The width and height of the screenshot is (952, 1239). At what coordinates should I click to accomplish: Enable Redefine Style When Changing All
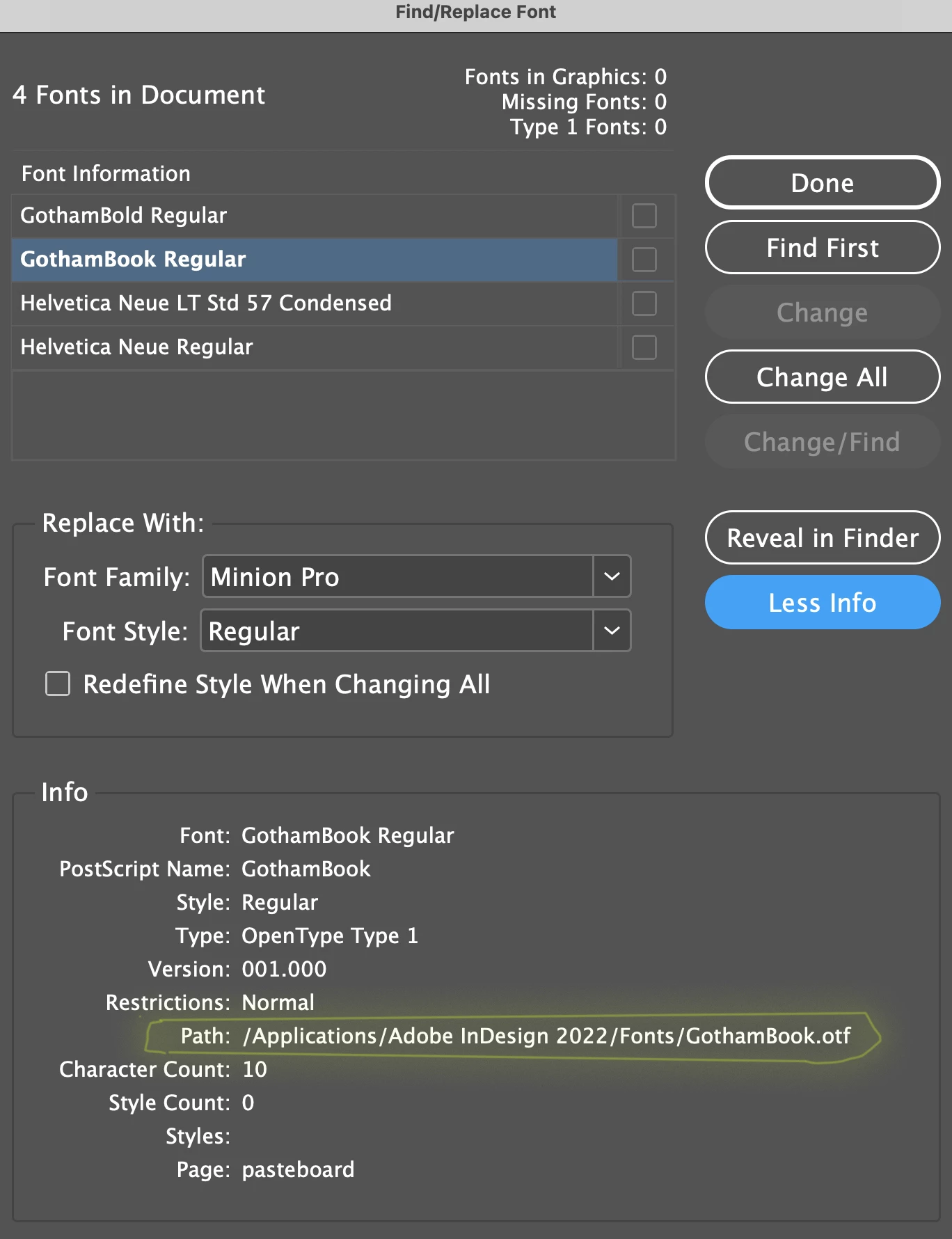pos(58,684)
